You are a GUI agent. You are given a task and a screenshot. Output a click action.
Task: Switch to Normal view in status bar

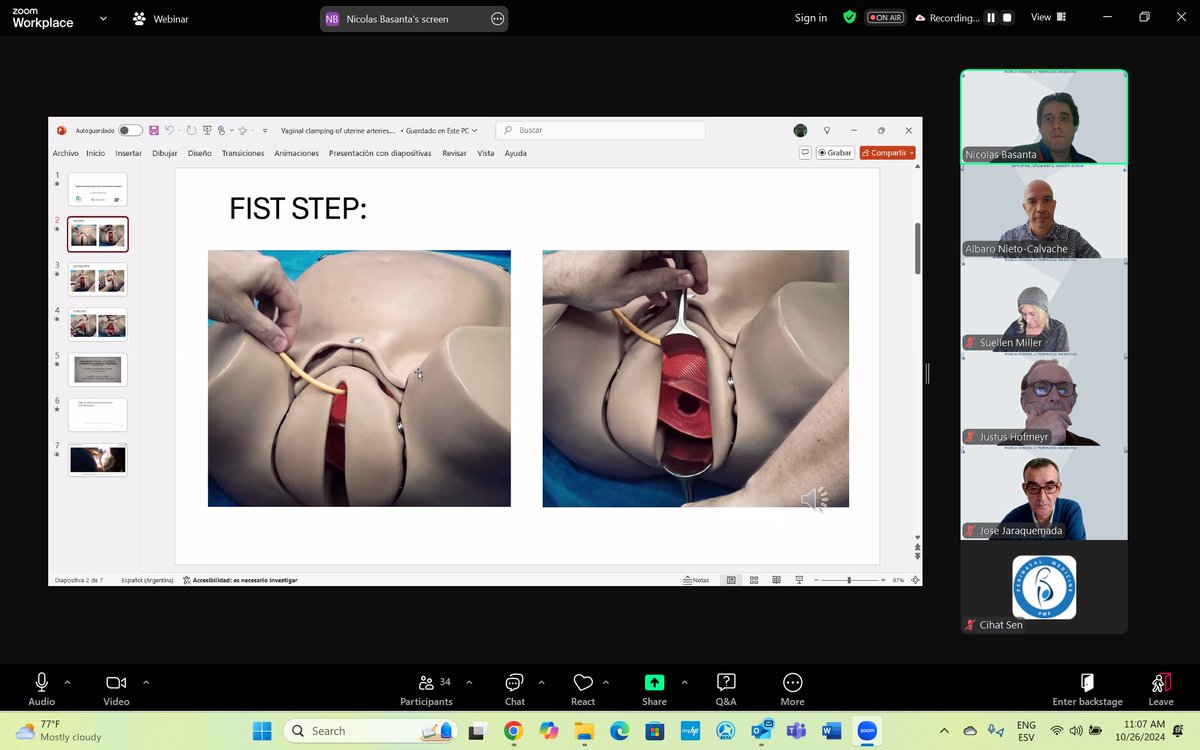(x=732, y=580)
